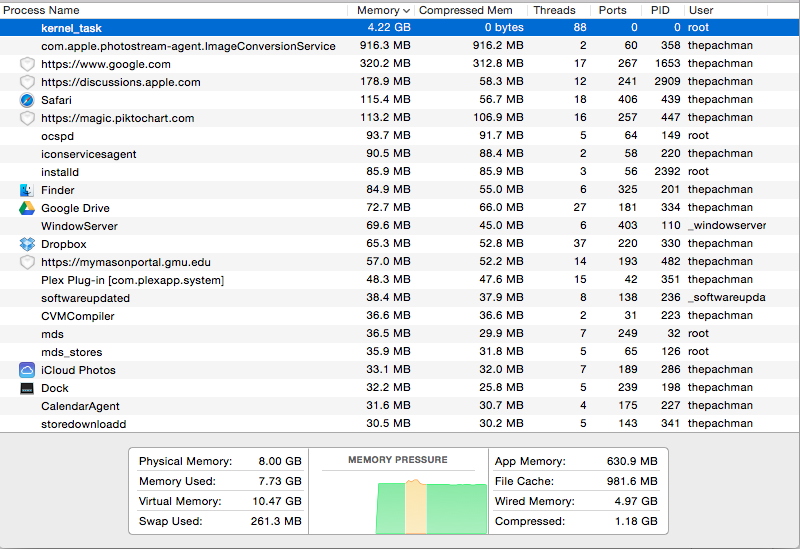Click Dropbox threads value 37
The width and height of the screenshot is (800, 549).
580,243
